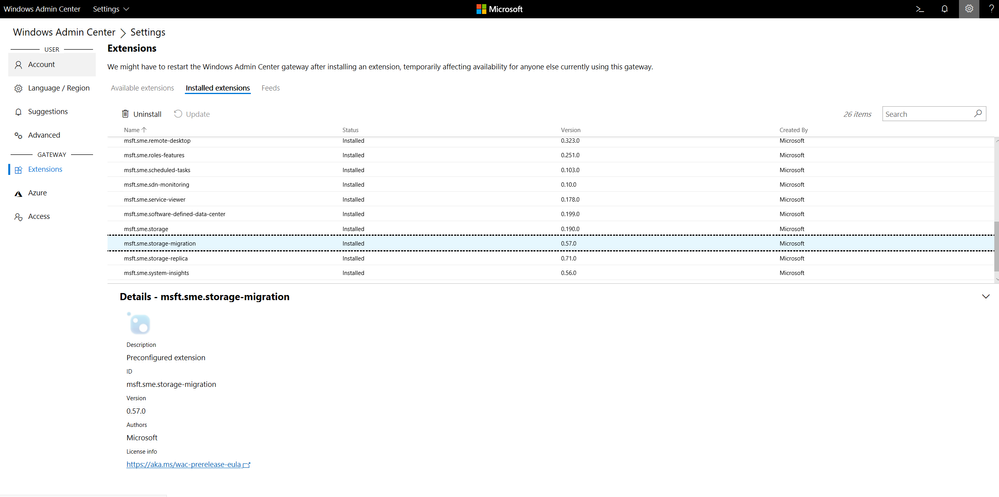999x497 pixels.
Task: Collapse the Details panel chevron
Action: click(x=986, y=297)
